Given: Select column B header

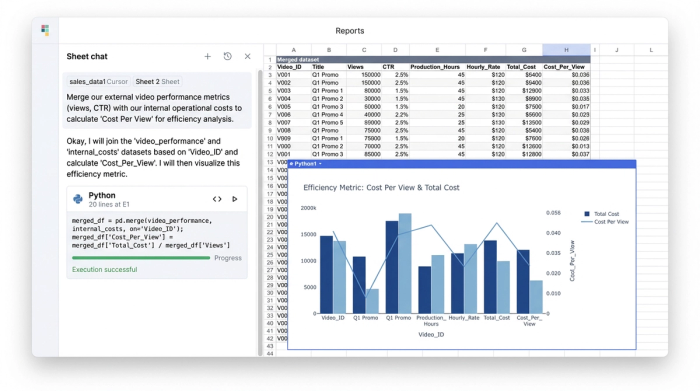Looking at the screenshot, I should click(x=329, y=50).
